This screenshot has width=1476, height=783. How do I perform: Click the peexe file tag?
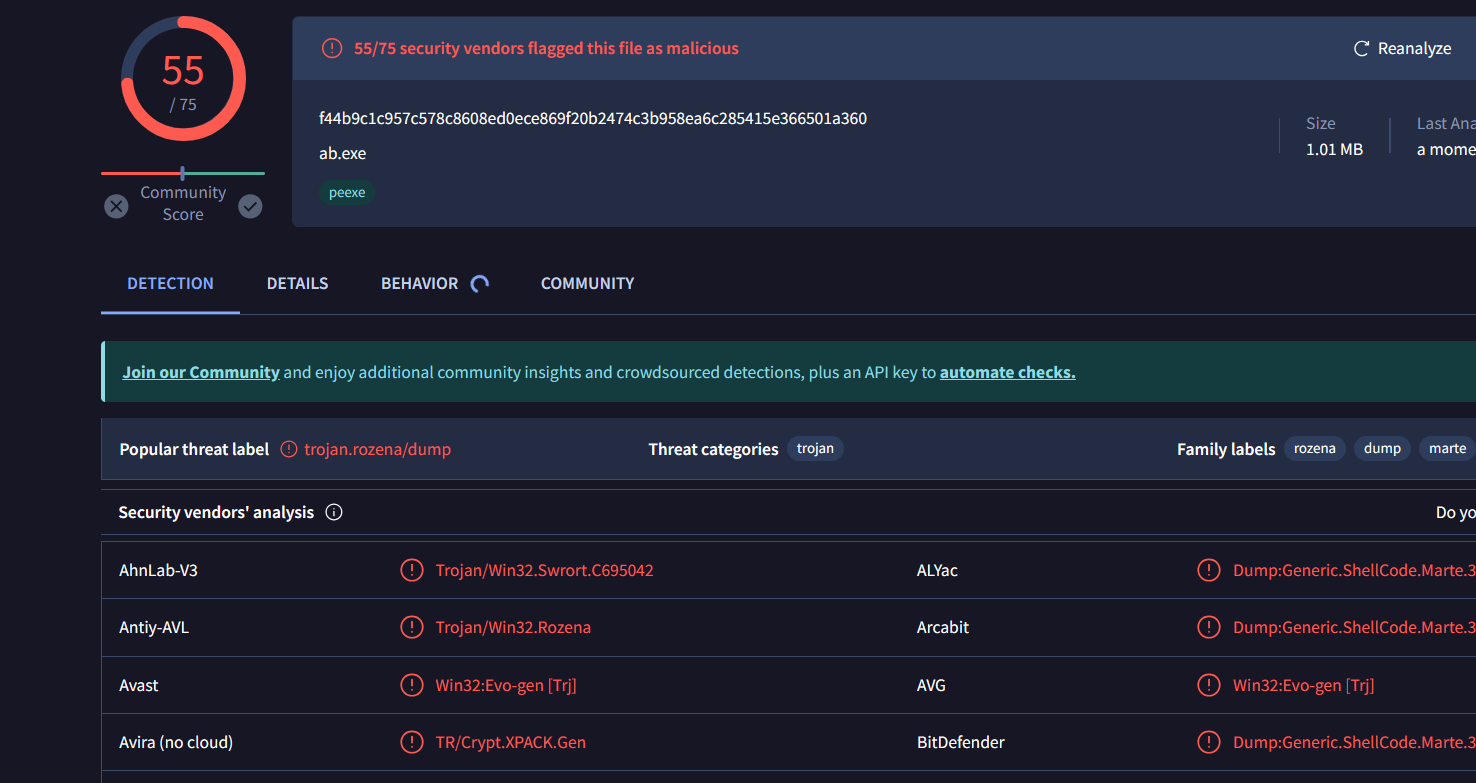[347, 193]
